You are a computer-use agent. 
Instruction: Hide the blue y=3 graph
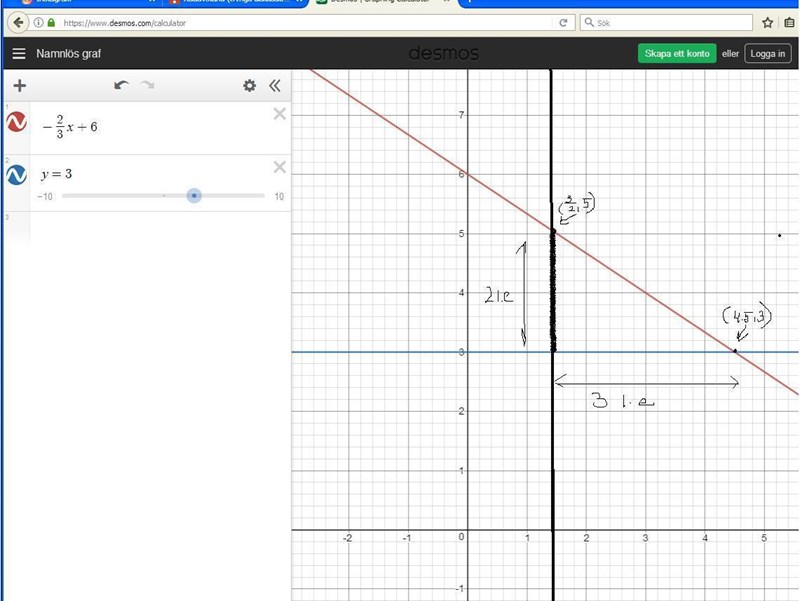tap(16, 176)
